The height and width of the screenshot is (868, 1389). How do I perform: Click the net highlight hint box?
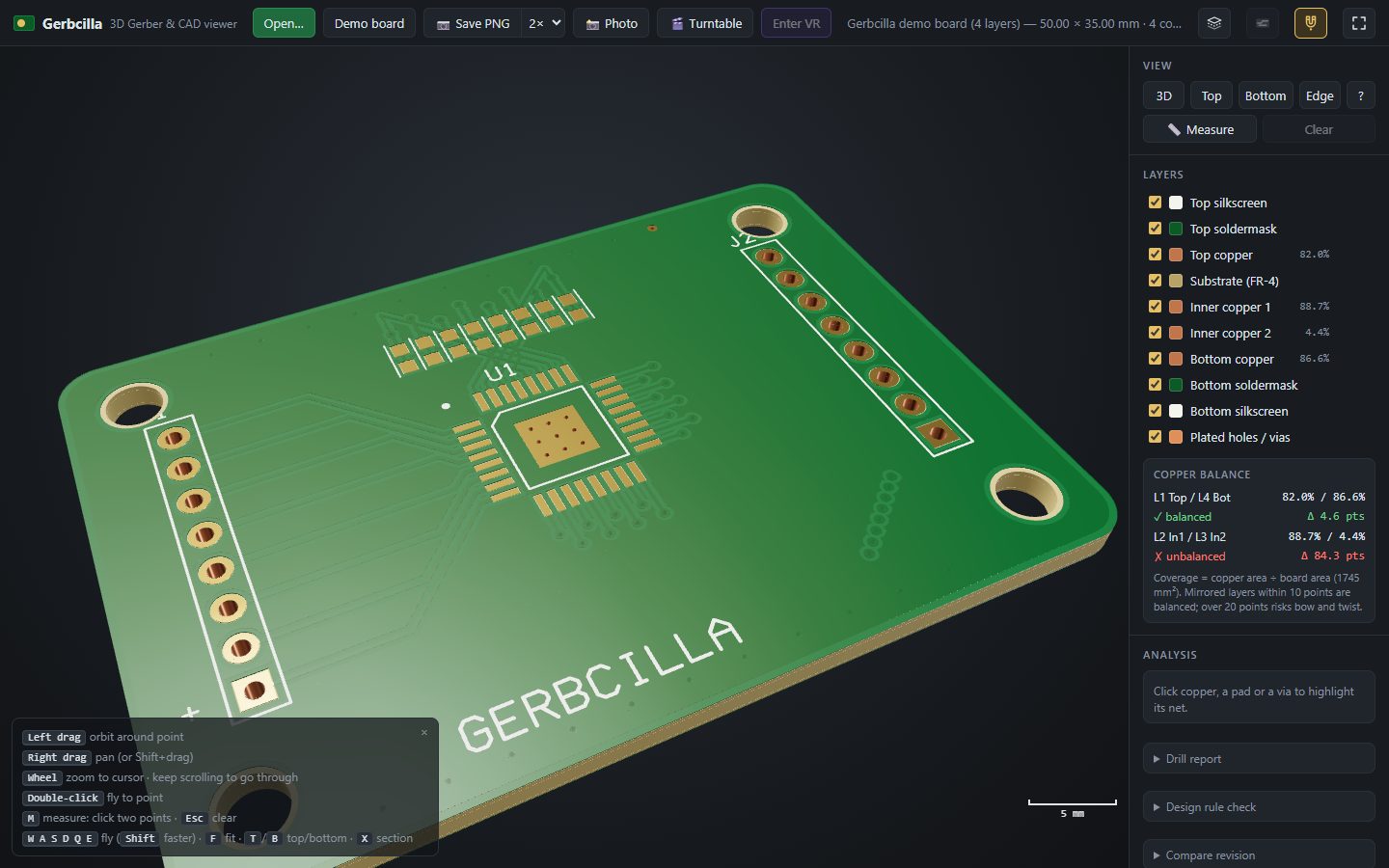pyautogui.click(x=1259, y=696)
